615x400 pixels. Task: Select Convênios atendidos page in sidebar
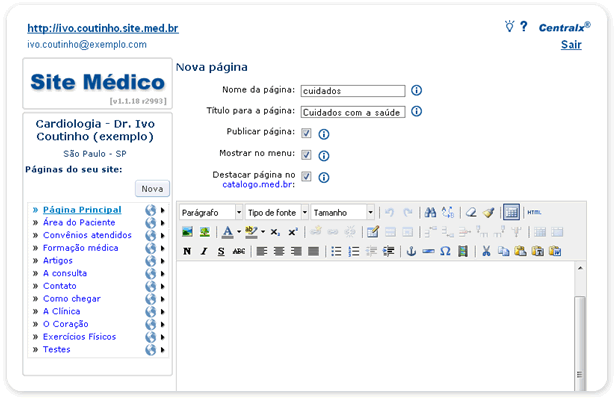[x=86, y=235]
